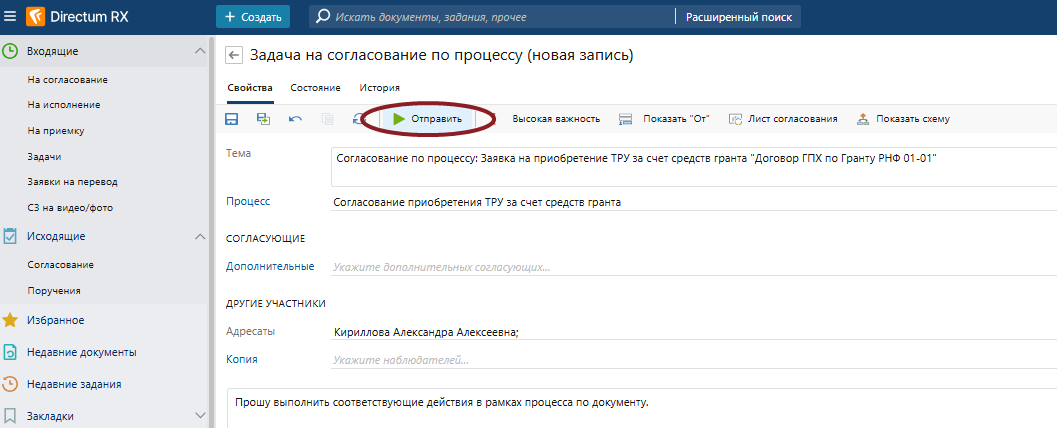
Task: Undo changes with the arrow icon
Action: click(295, 119)
